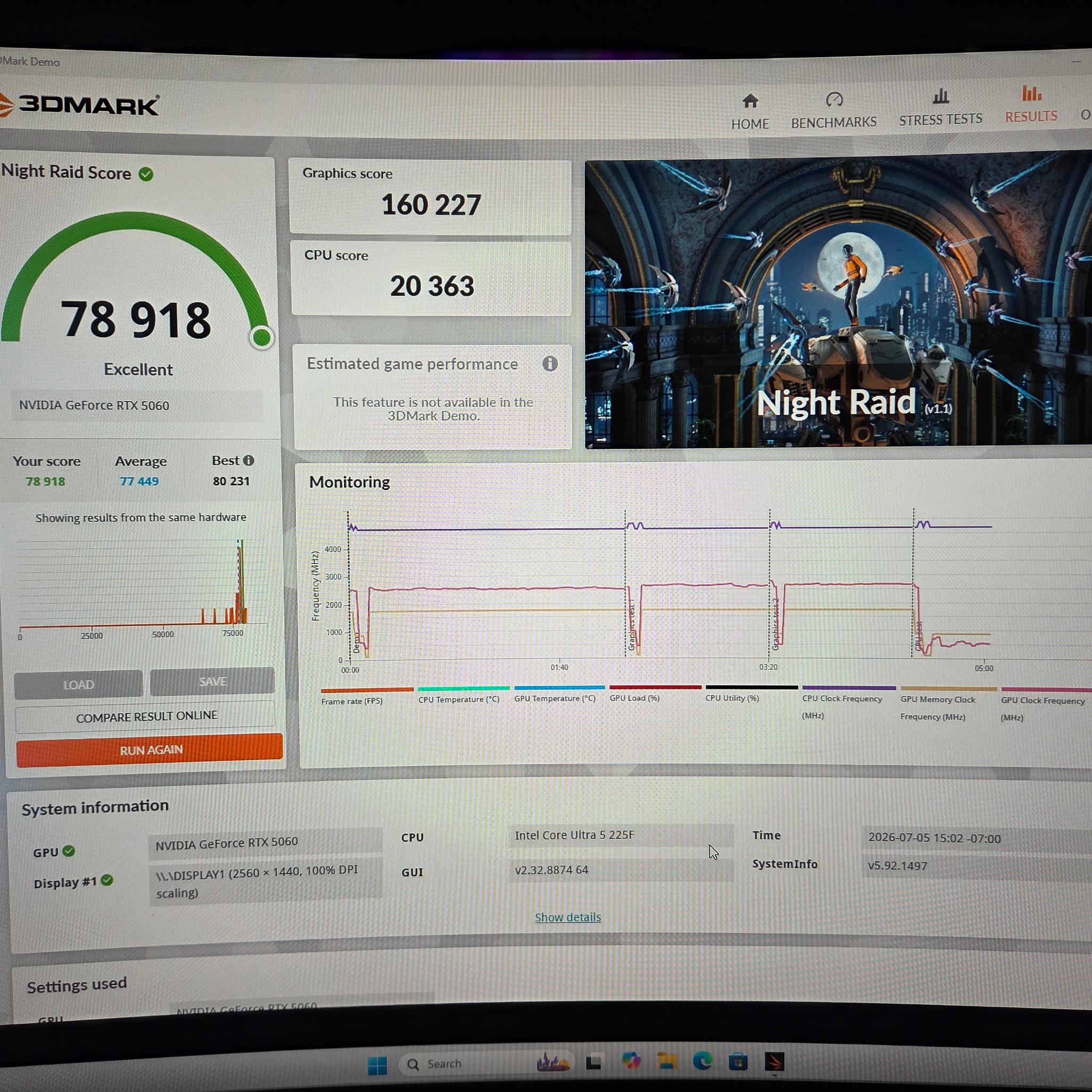
Task: Click the CPU Clock Frequency color swatch
Action: (x=849, y=688)
